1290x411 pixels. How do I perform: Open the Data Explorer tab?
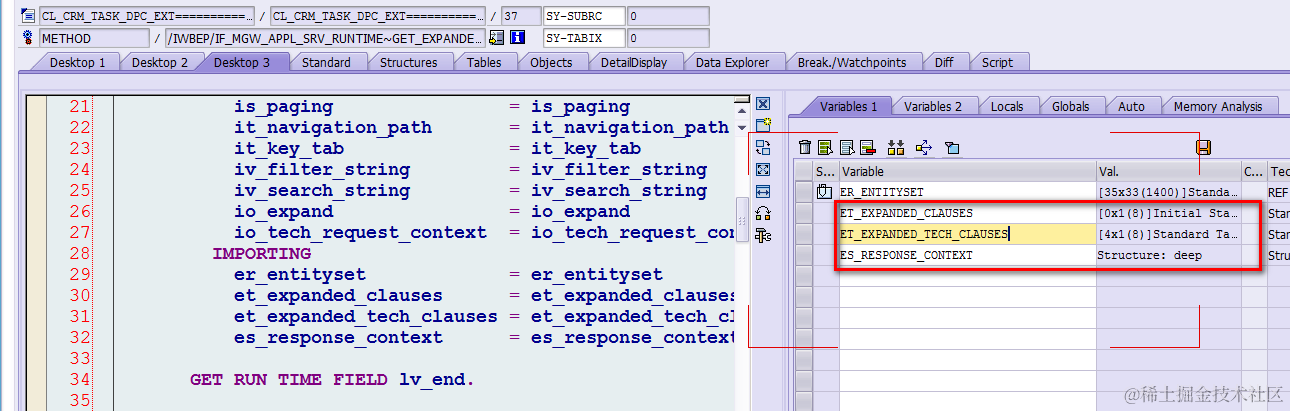[732, 62]
